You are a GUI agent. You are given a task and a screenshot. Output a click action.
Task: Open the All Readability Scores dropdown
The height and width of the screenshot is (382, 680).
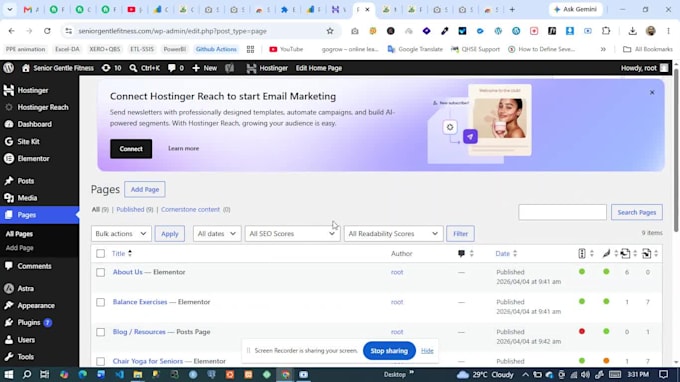click(393, 234)
